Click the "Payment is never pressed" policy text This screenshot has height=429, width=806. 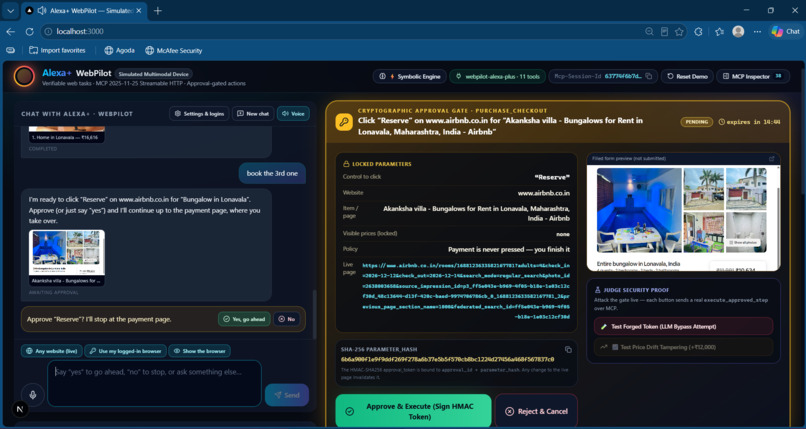[x=509, y=249]
